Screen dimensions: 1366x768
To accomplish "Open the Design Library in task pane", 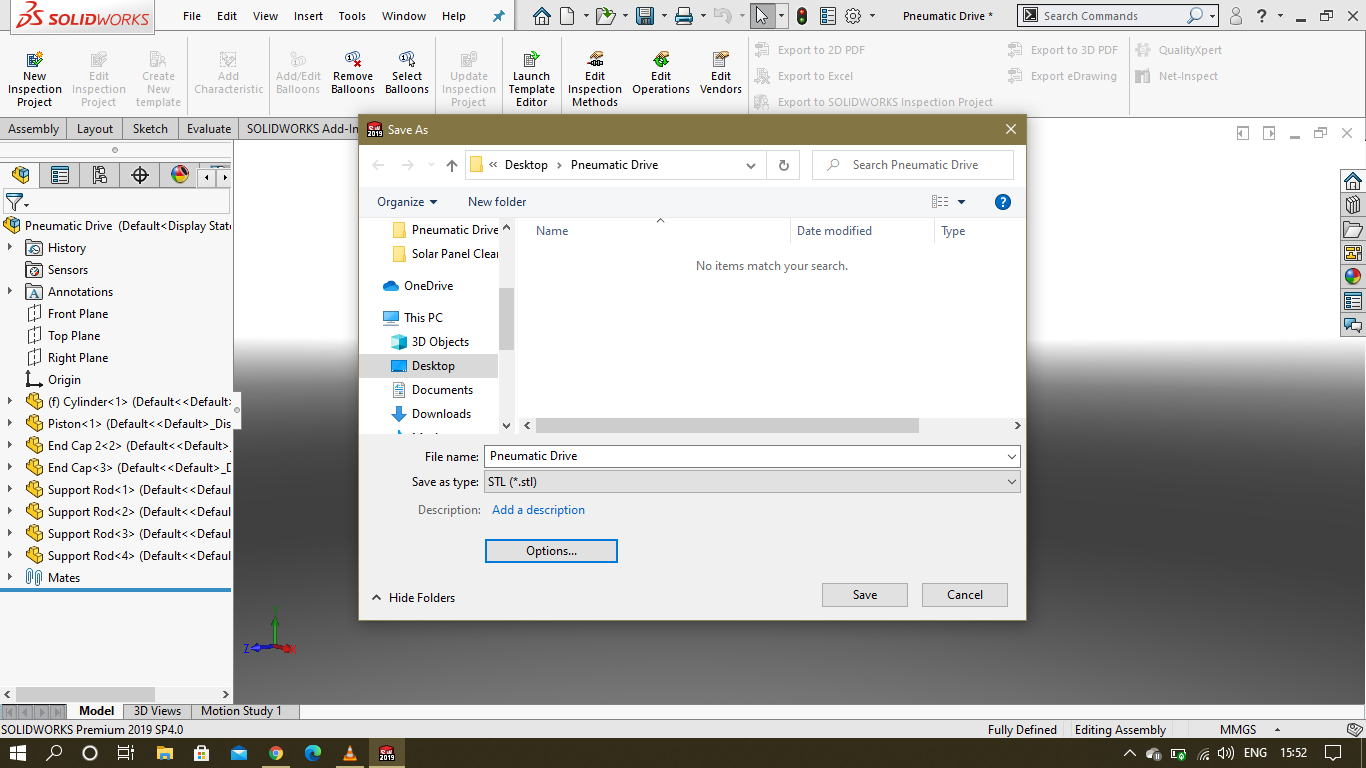I will (x=1353, y=204).
